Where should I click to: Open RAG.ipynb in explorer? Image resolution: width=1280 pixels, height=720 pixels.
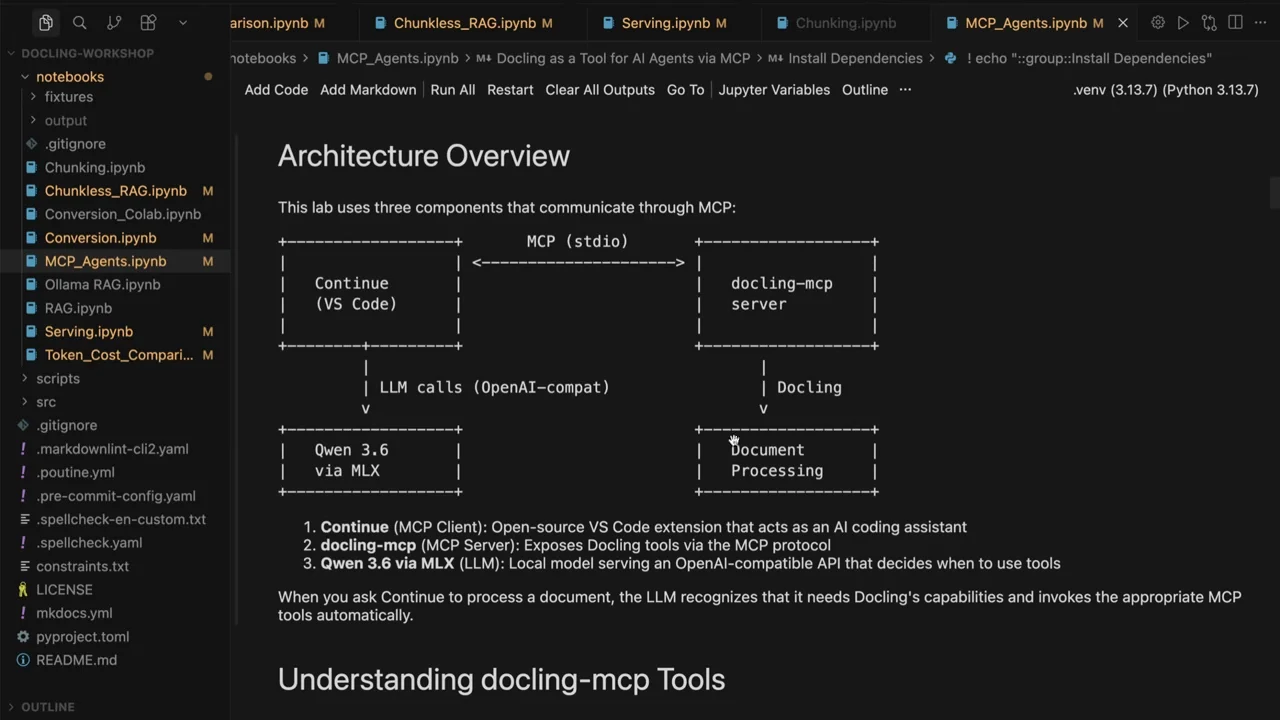tap(78, 308)
